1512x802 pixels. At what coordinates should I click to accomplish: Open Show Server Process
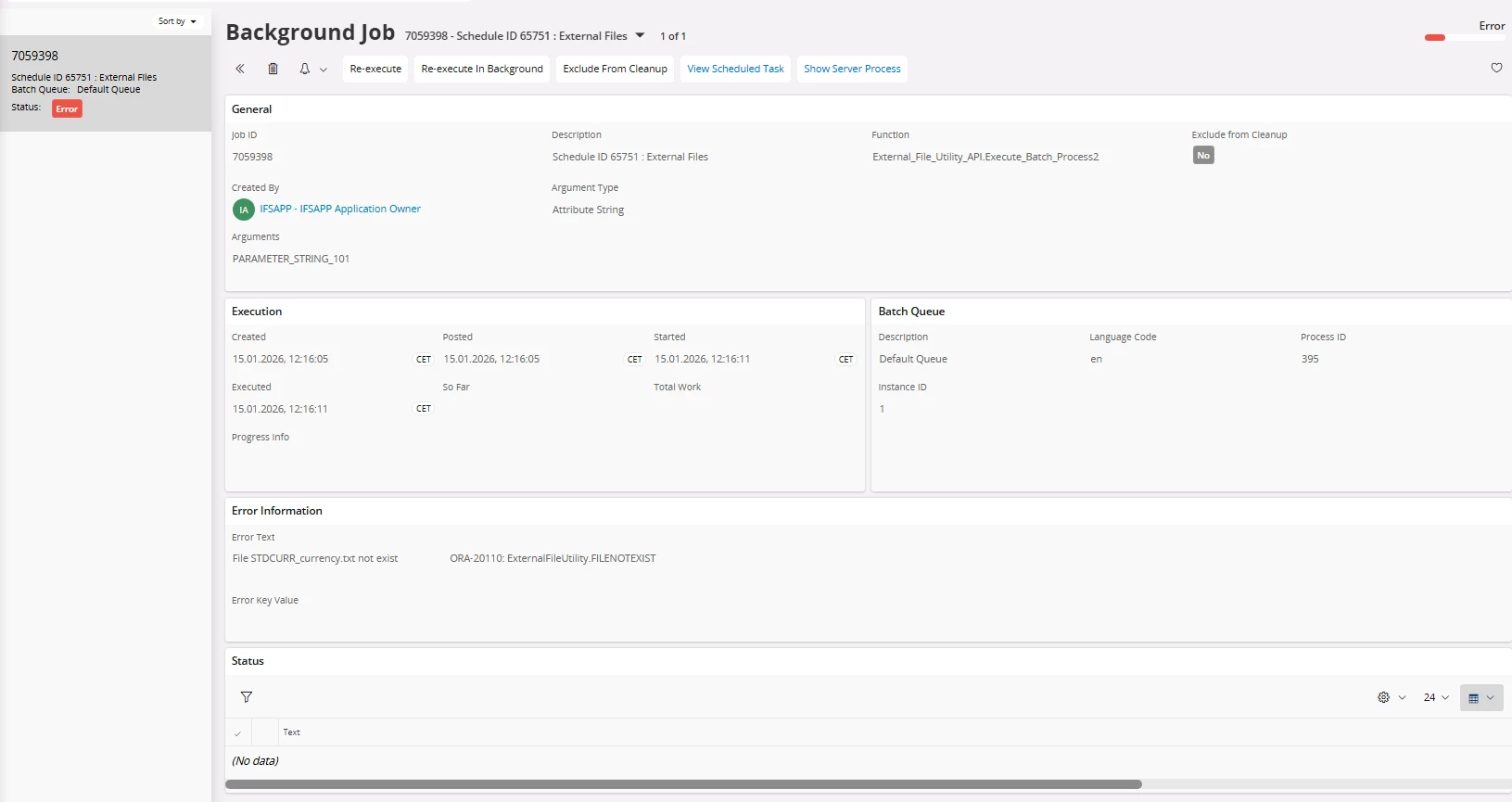coord(852,69)
